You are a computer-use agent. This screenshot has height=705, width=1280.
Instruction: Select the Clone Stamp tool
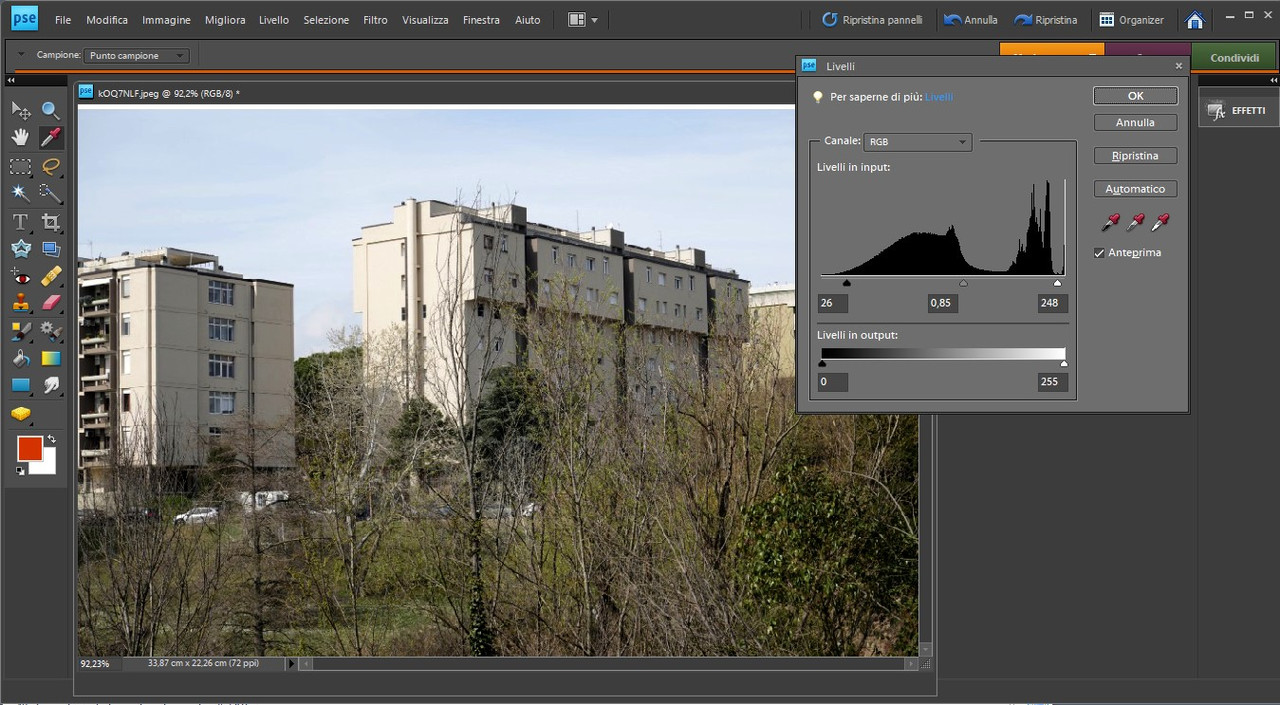20,303
